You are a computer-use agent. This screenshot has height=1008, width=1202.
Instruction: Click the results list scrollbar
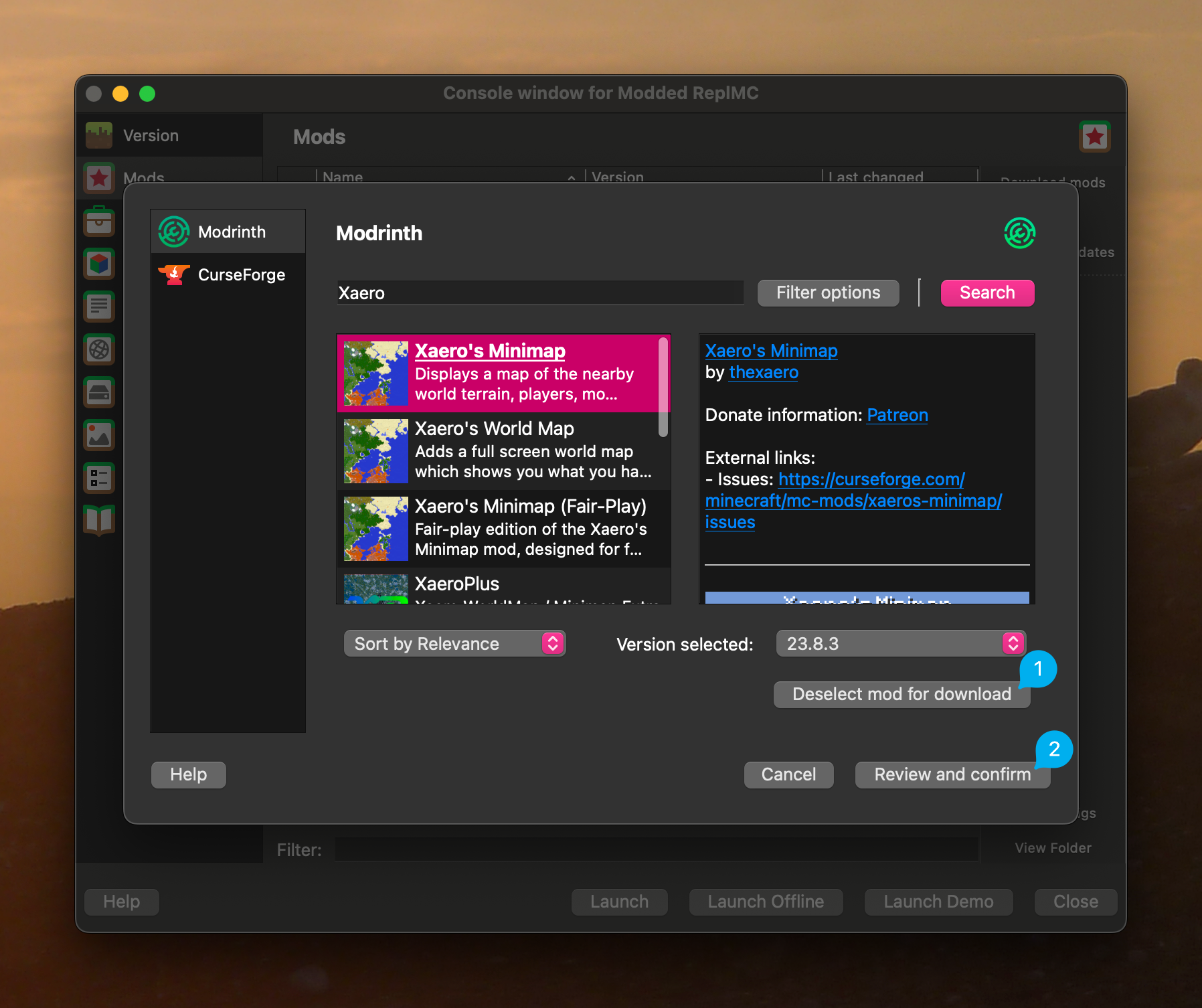click(663, 387)
